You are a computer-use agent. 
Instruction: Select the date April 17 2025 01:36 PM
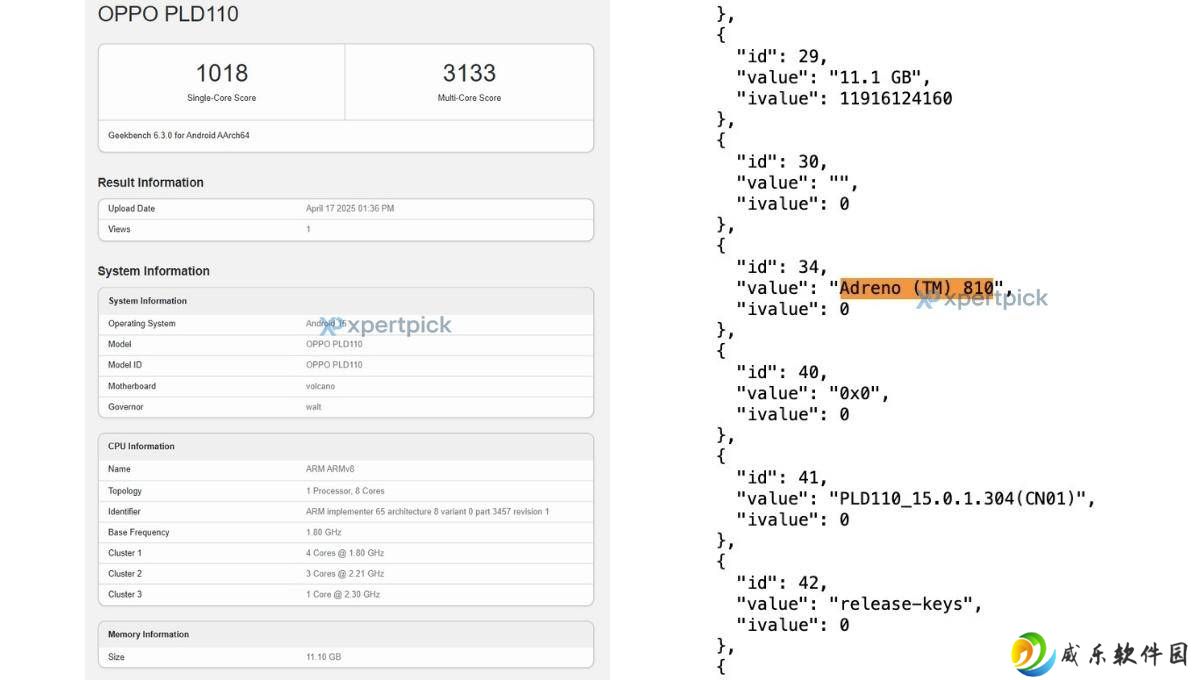350,208
